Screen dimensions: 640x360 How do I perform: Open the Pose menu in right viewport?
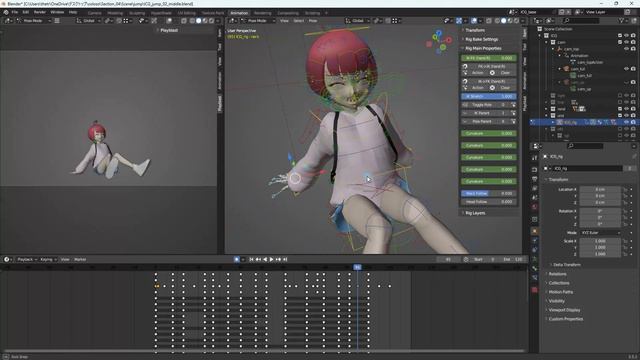(x=313, y=20)
